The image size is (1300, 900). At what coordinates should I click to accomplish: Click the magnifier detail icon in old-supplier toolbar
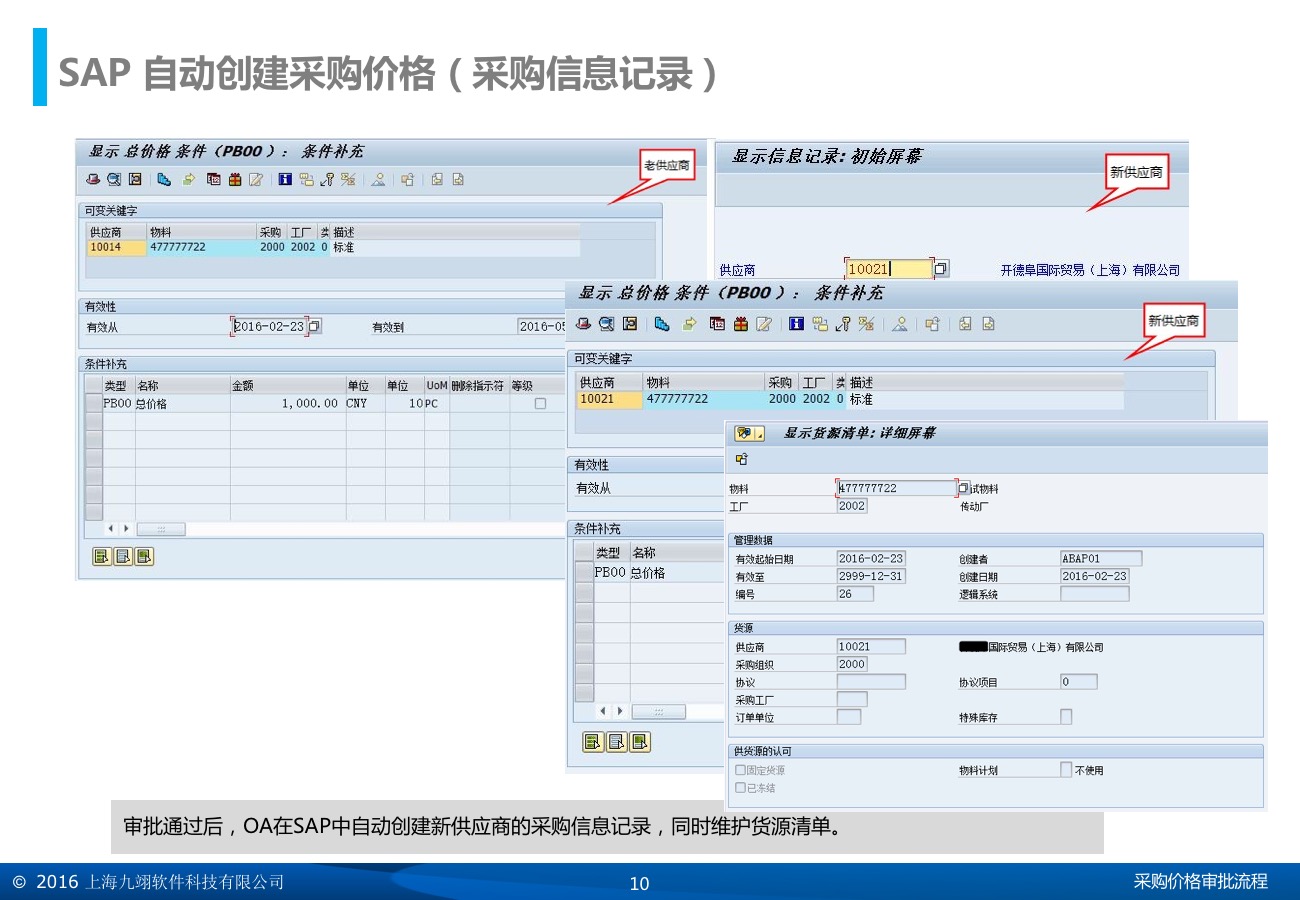click(x=113, y=180)
